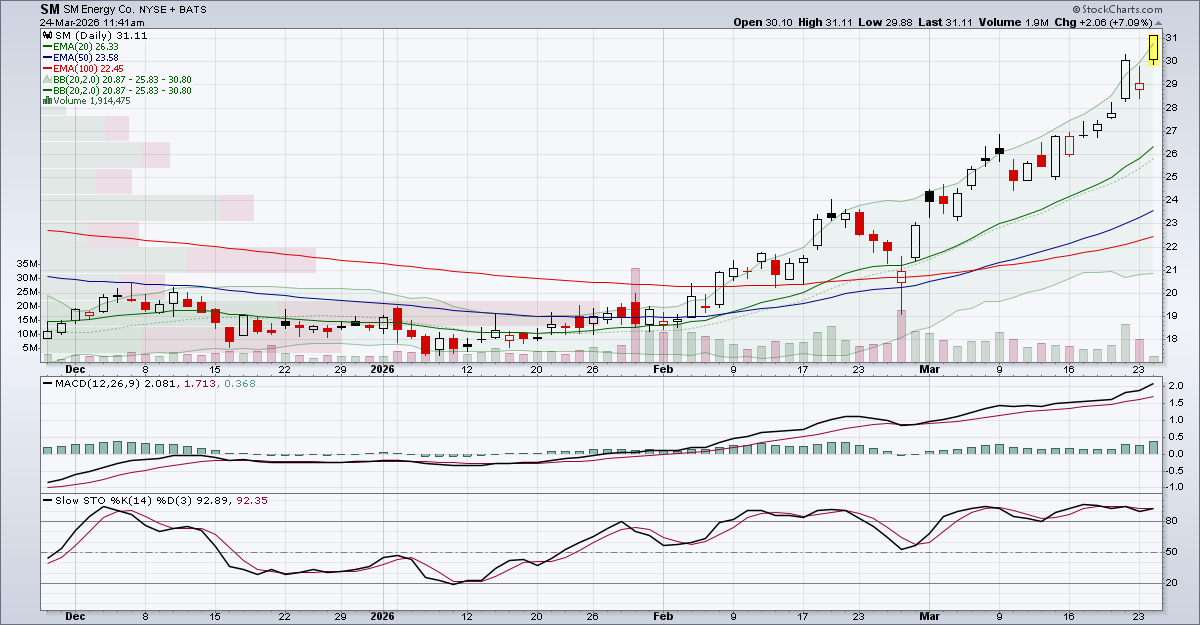
Task: Click the red EMA(100) legend line marker
Action: pyautogui.click(x=46, y=68)
